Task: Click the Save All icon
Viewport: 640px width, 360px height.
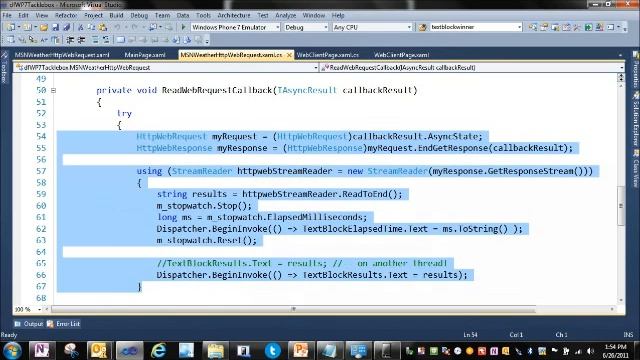Action: [66, 27]
